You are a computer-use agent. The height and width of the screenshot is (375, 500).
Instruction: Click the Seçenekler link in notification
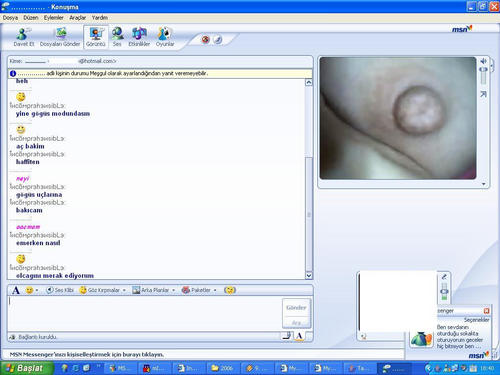pos(476,320)
